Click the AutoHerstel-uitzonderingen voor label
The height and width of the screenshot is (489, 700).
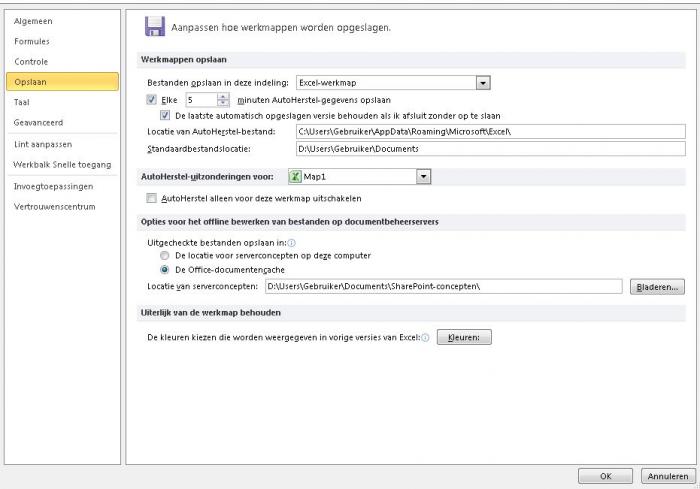[x=207, y=177]
